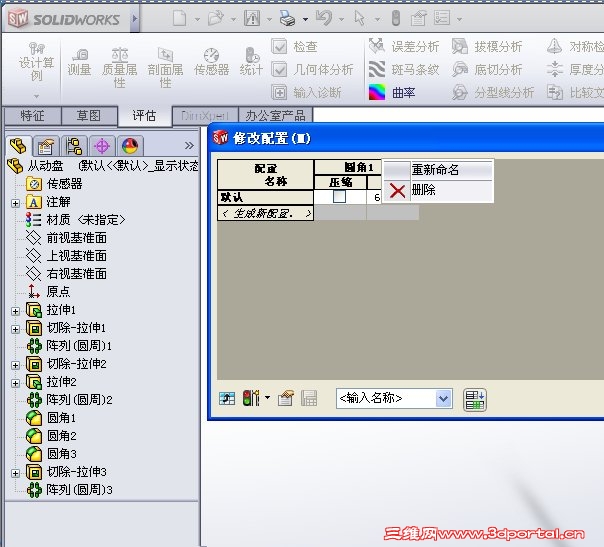Open print options dropdown arrow
Viewport: 604px width, 547px height.
click(305, 19)
